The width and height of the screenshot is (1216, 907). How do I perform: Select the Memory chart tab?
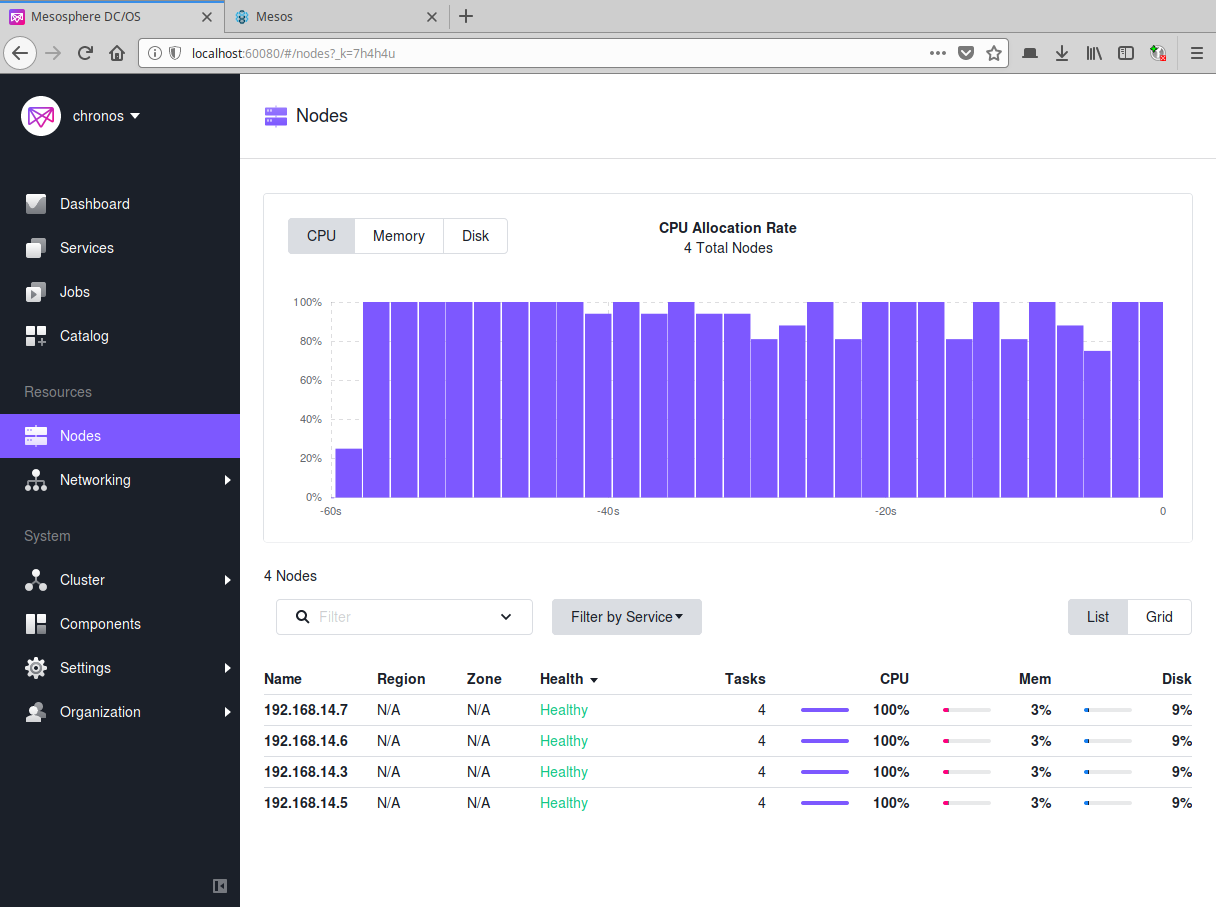point(399,236)
